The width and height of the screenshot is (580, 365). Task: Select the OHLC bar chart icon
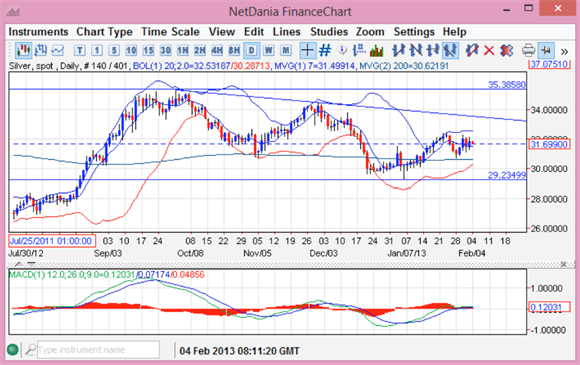point(40,50)
